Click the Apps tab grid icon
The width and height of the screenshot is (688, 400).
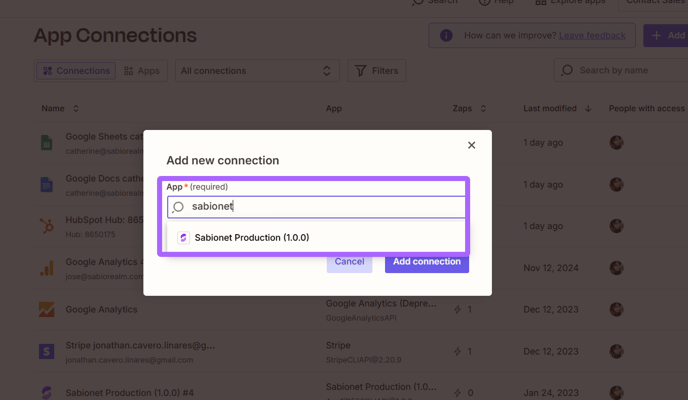[128, 71]
